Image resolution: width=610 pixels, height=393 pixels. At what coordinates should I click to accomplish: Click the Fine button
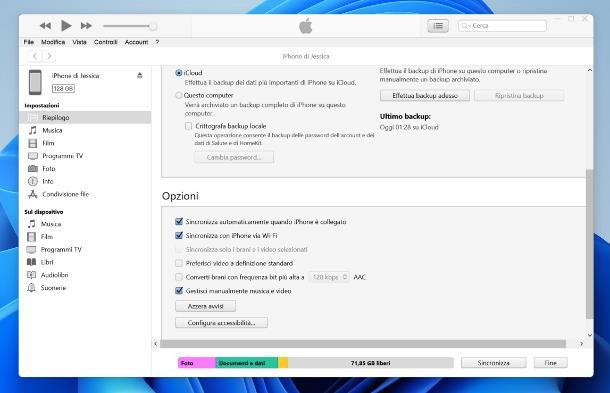(x=550, y=363)
